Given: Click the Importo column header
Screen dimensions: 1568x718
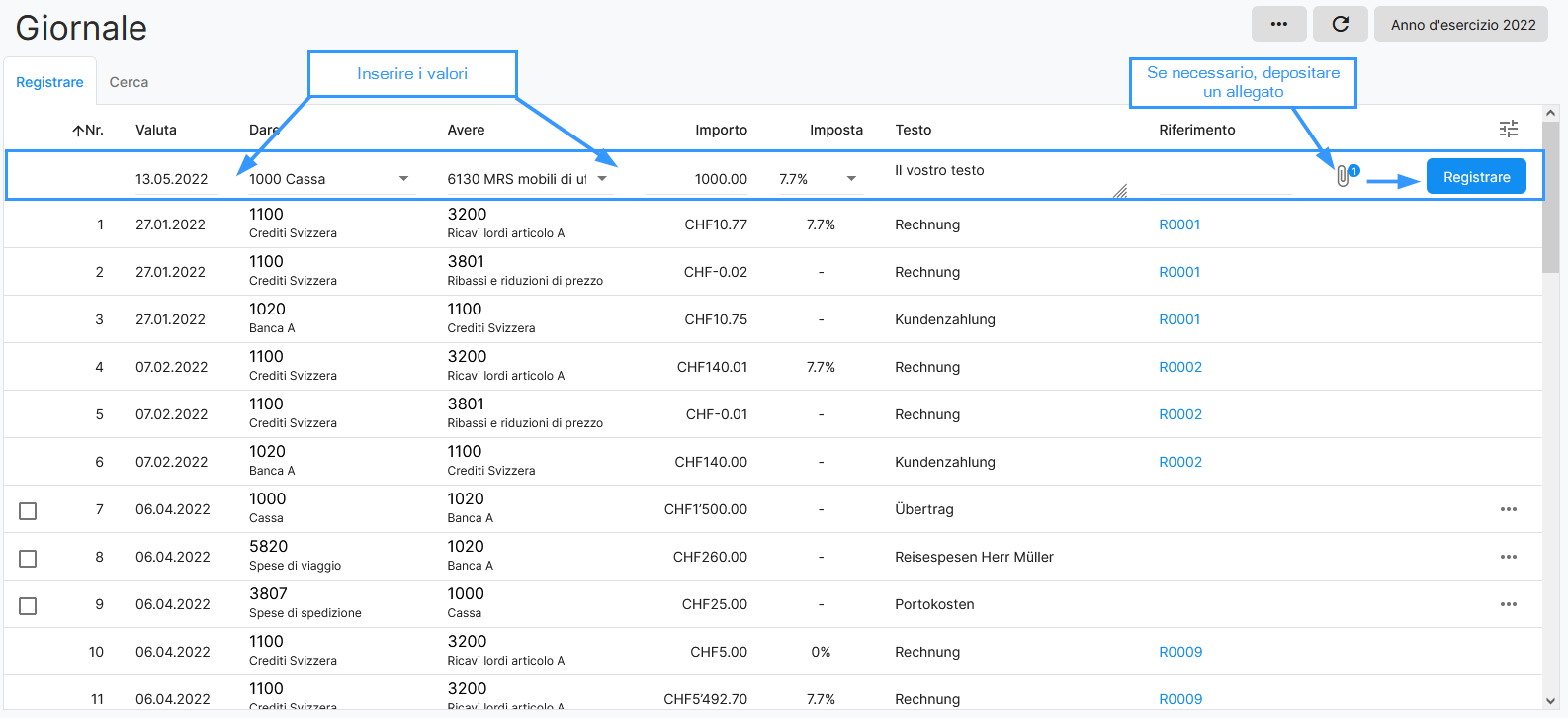Looking at the screenshot, I should click(721, 130).
